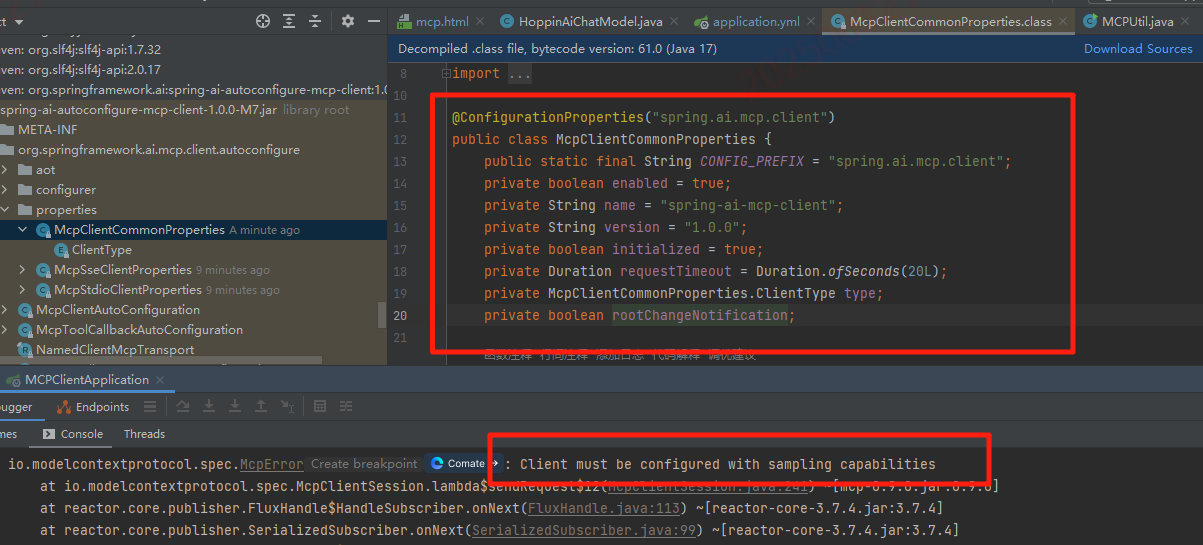Image resolution: width=1203 pixels, height=545 pixels.
Task: Click the Select Opened File locate icon
Action: point(263,21)
